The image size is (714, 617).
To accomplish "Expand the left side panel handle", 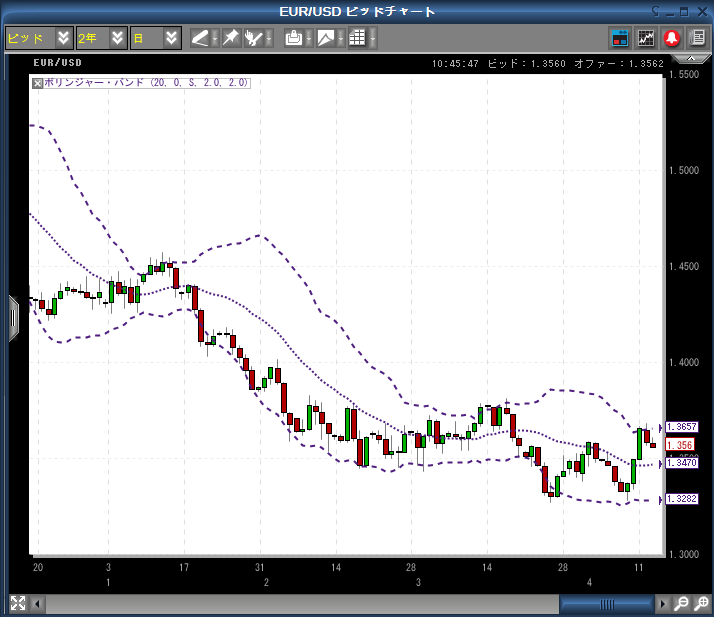I will click(13, 318).
